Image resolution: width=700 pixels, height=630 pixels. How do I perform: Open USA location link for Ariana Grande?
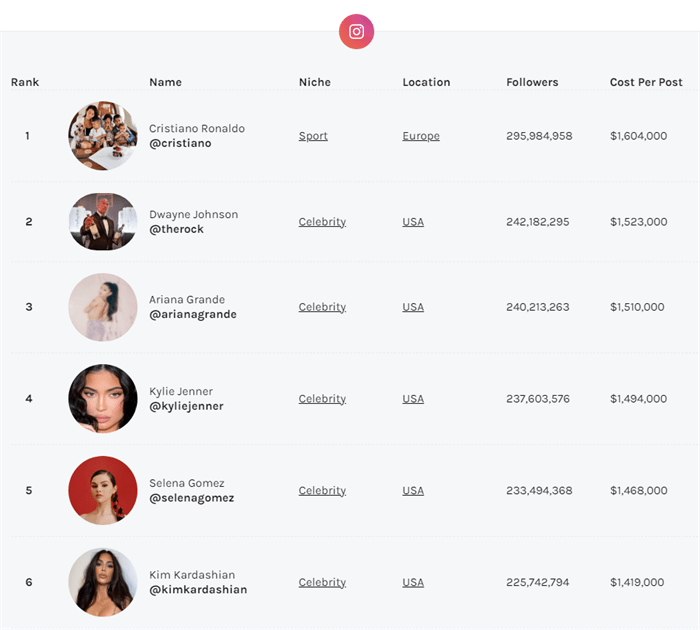(x=413, y=307)
